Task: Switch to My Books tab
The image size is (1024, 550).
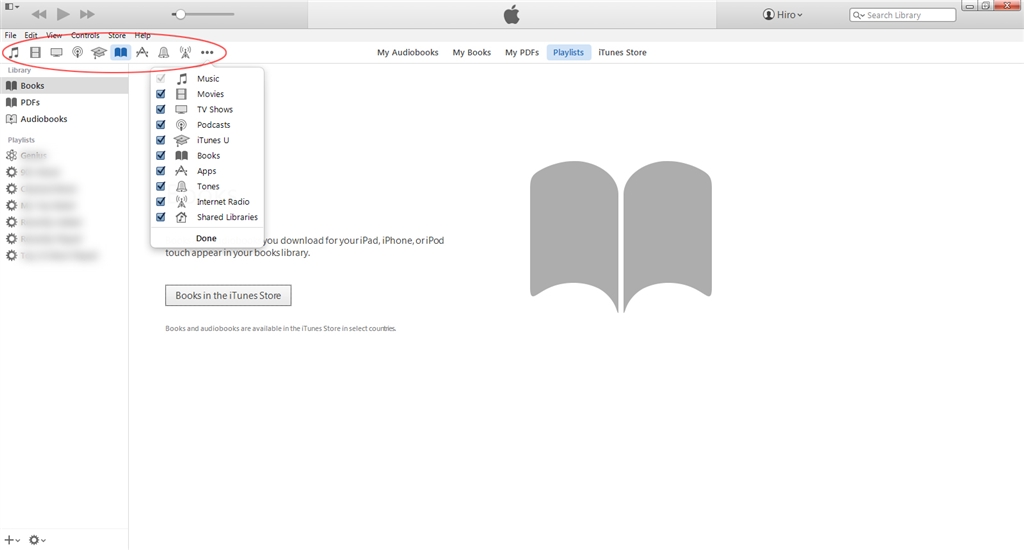Action: 472,52
